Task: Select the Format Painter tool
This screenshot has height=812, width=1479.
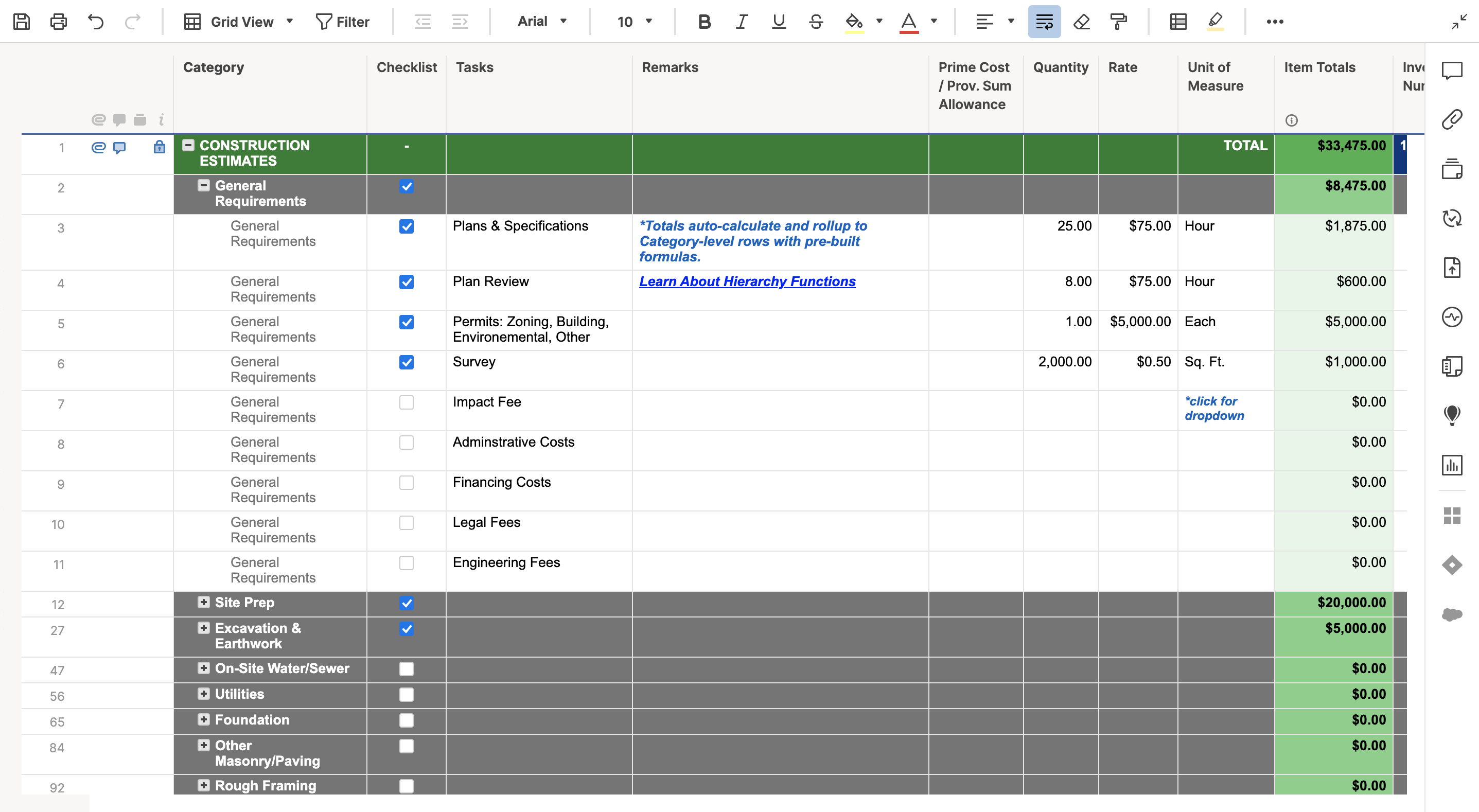Action: (x=1118, y=21)
